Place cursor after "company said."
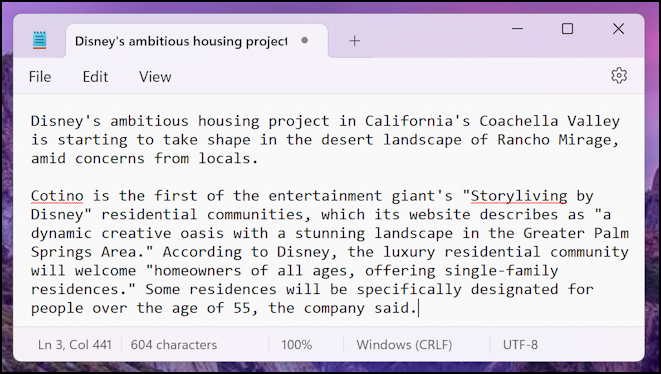The height and width of the screenshot is (374, 661). tap(418, 308)
